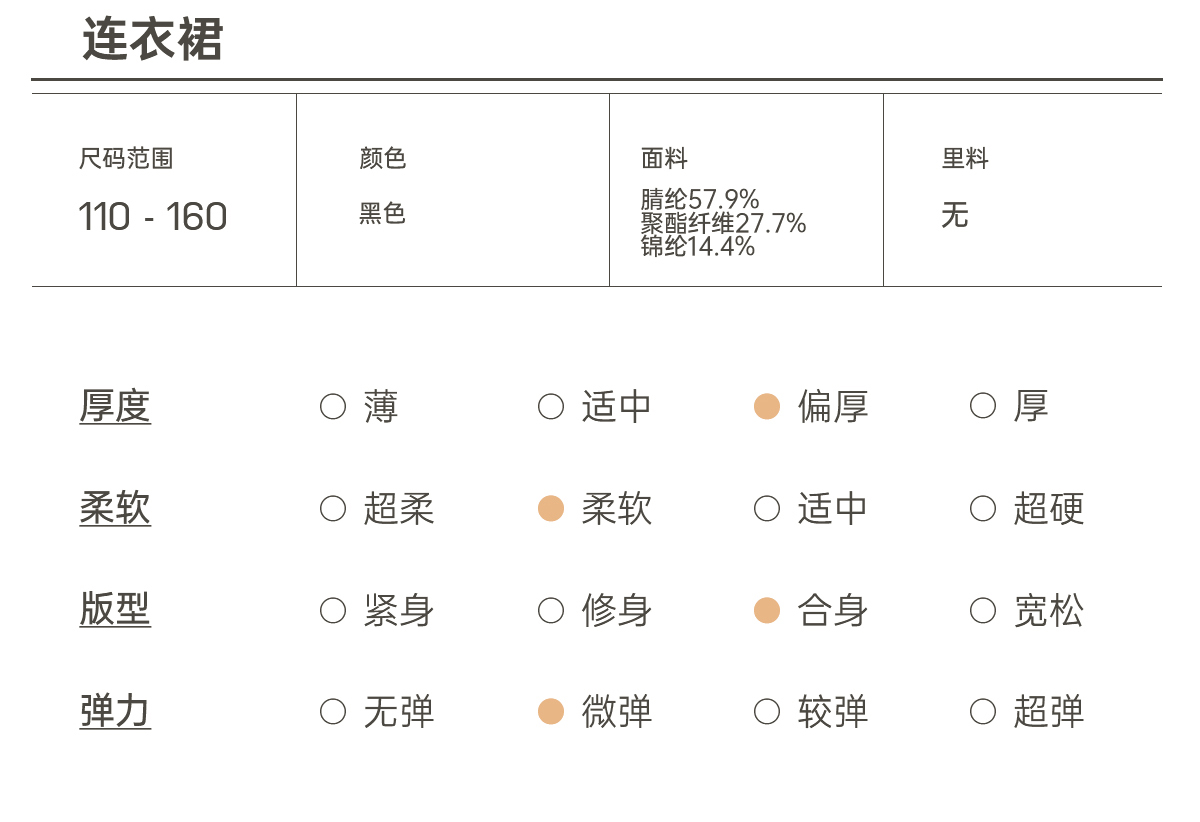Choose the 柔软 softness radio button
Screen dimensions: 1200x822
pos(551,509)
